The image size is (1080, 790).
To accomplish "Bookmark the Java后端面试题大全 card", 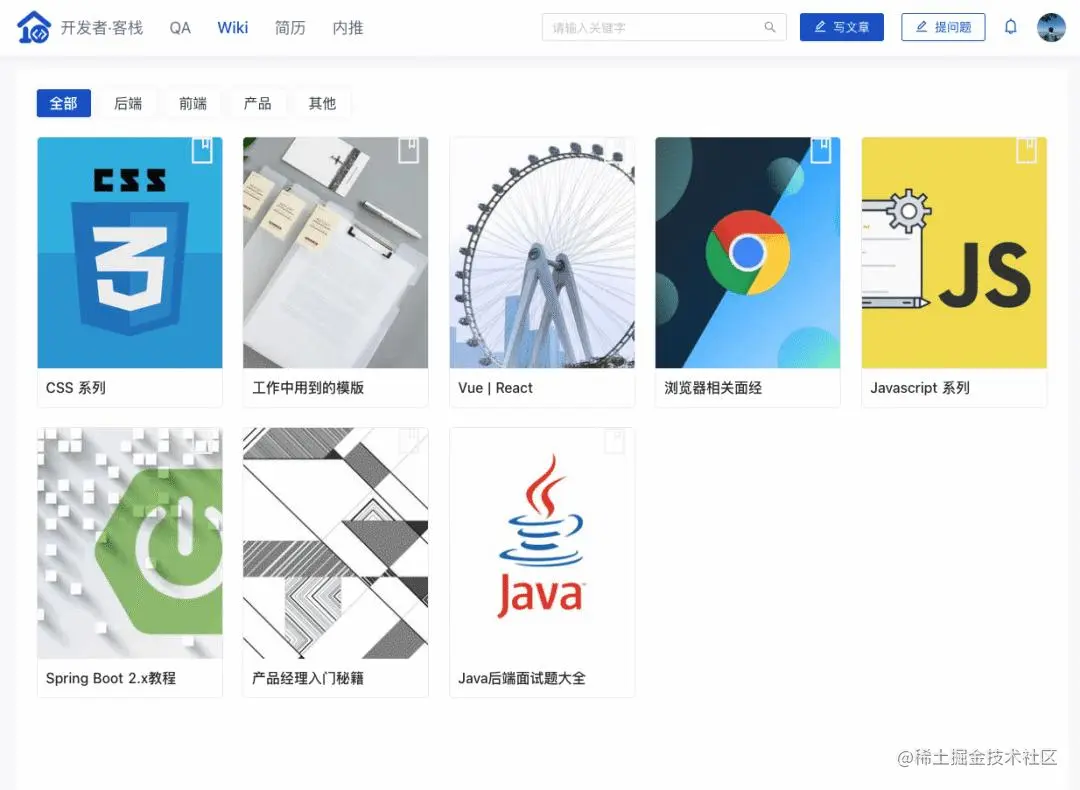I will (614, 441).
